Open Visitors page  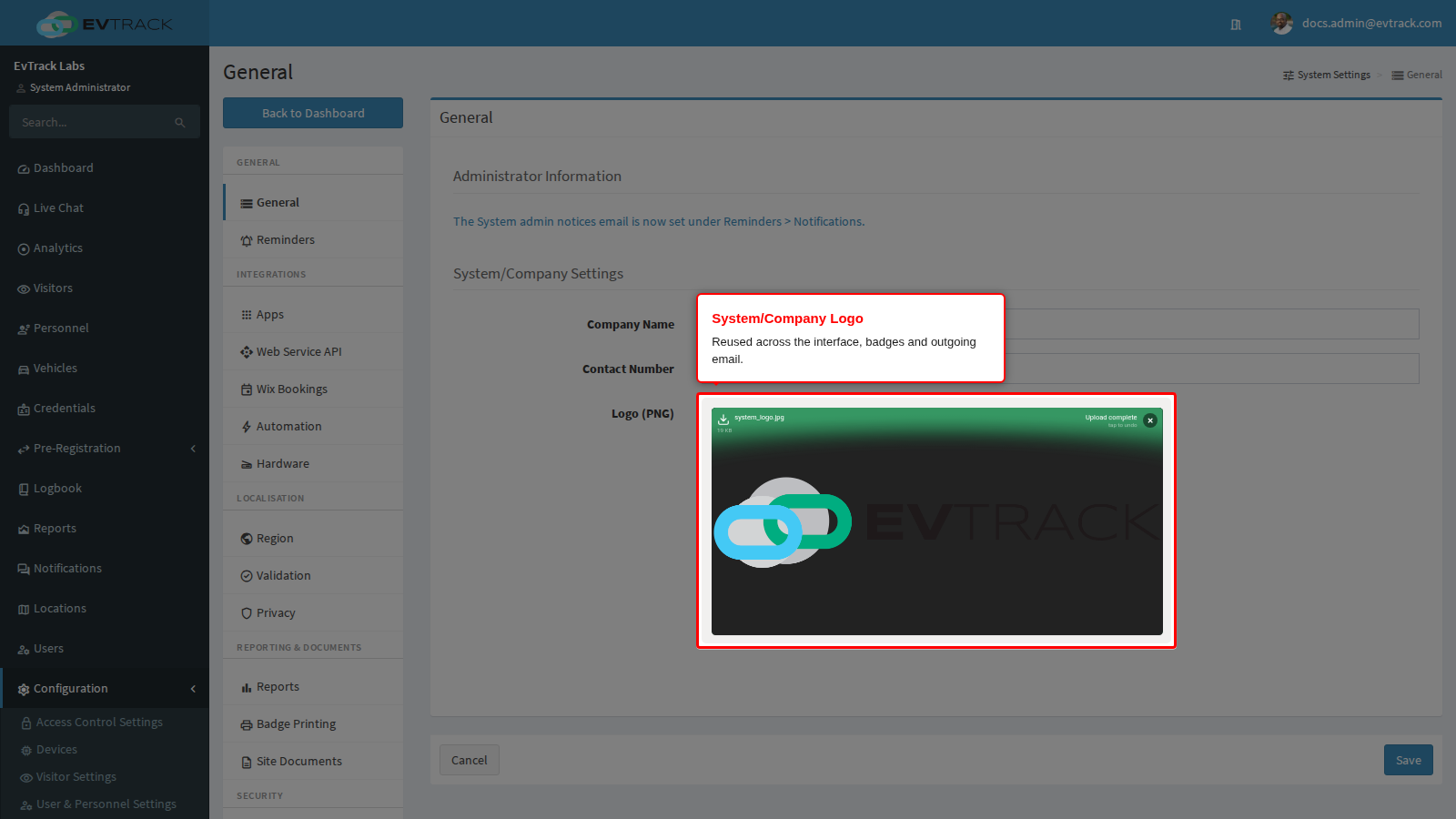click(x=105, y=288)
